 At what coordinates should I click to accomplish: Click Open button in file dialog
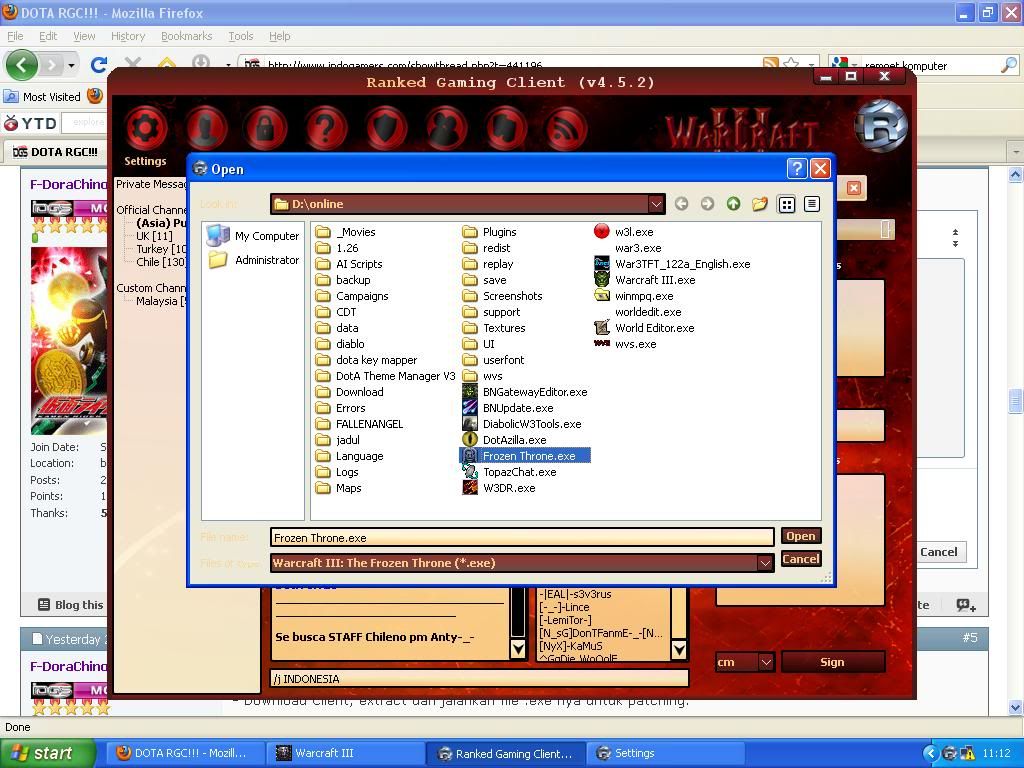point(801,536)
